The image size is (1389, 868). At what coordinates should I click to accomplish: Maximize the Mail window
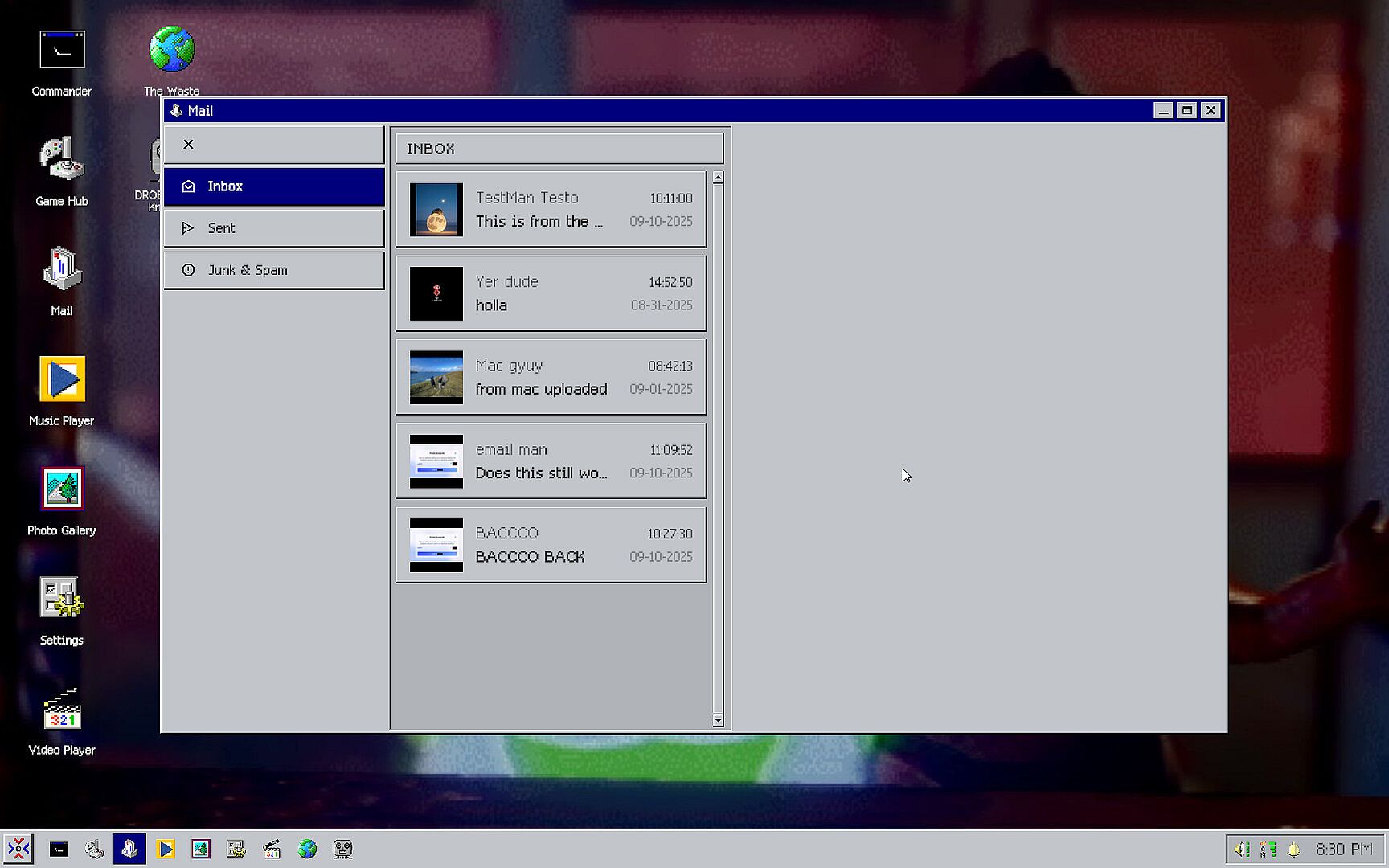(x=1186, y=110)
